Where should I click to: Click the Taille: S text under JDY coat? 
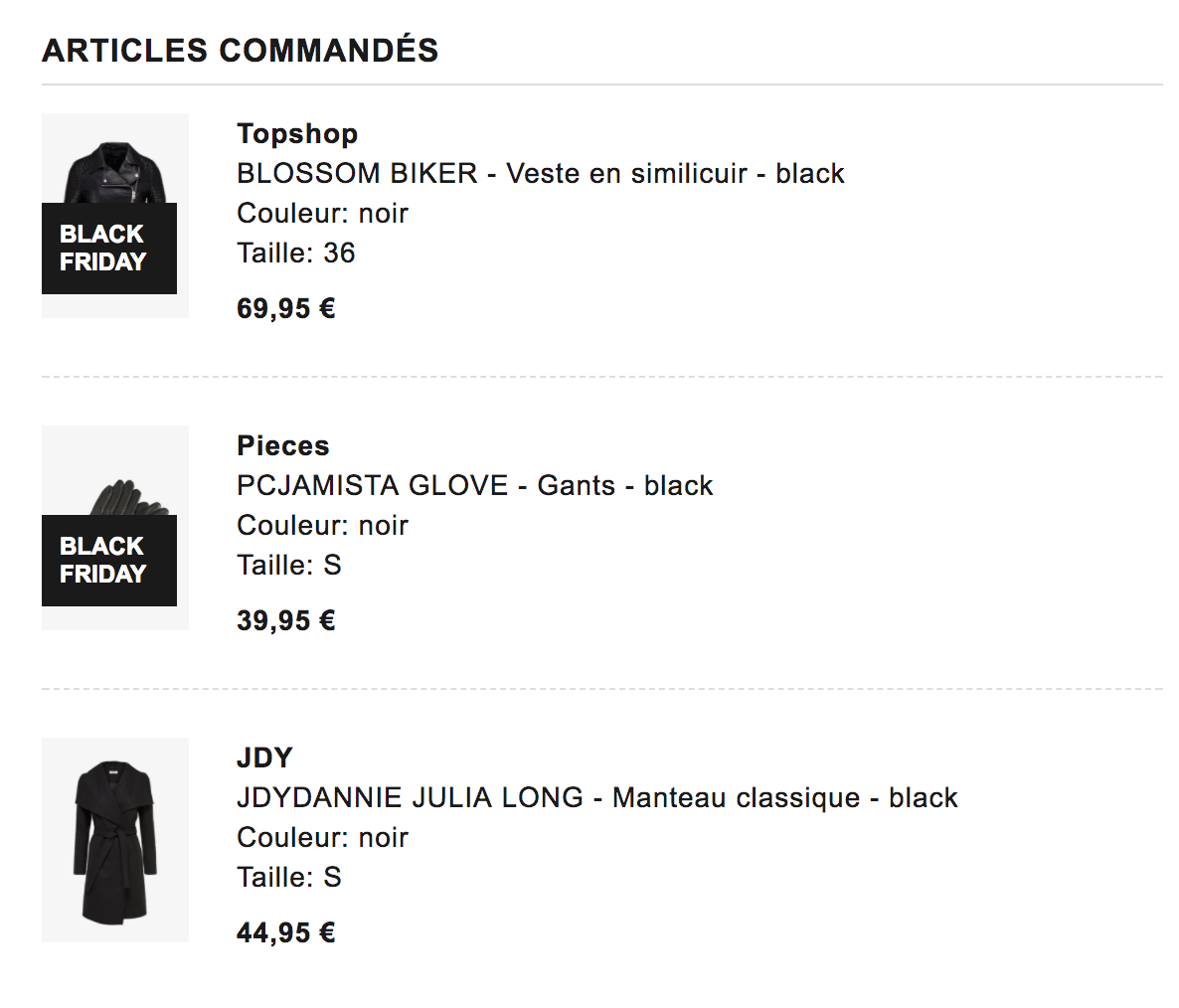click(x=289, y=877)
